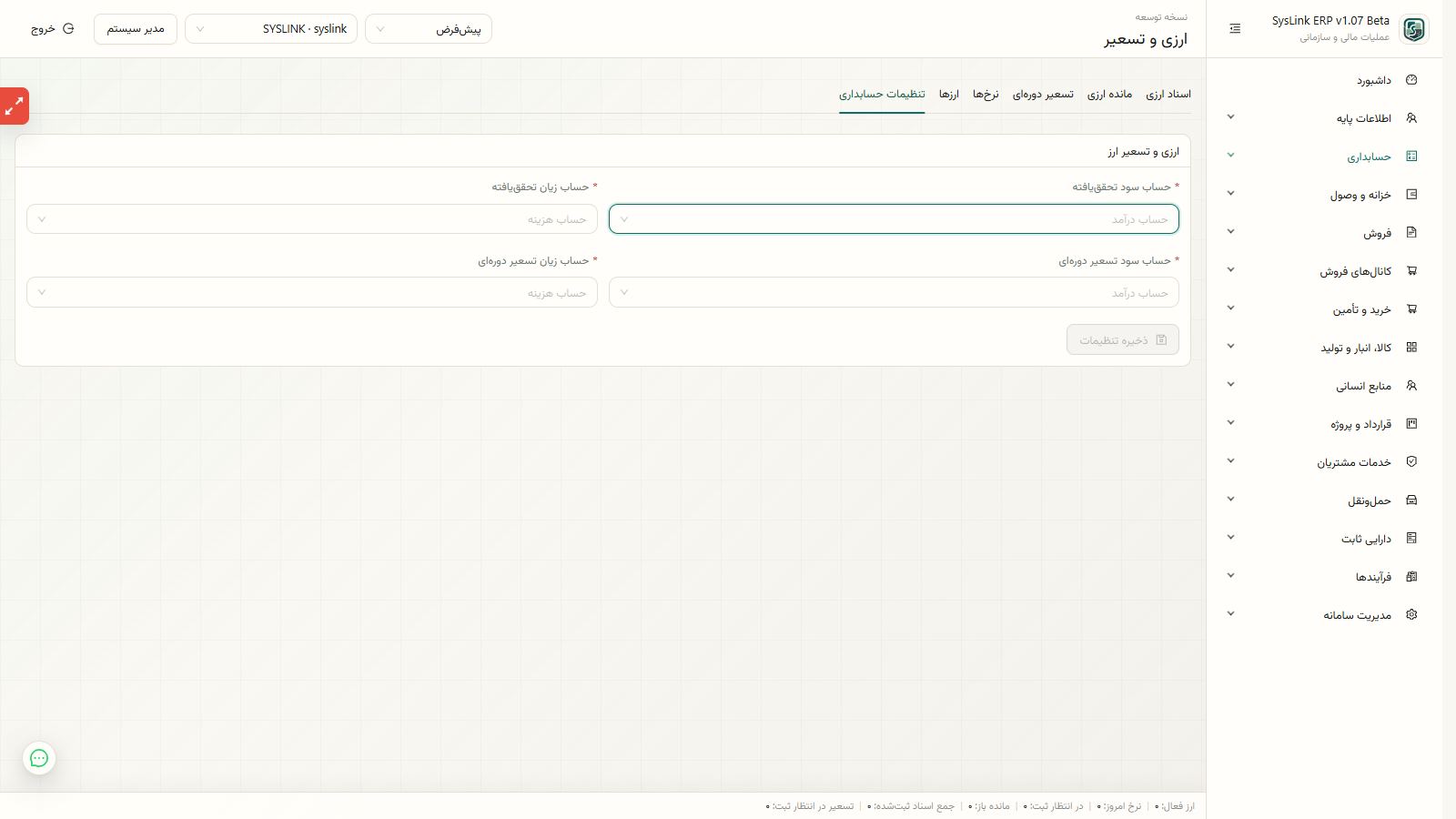Image resolution: width=1456 pixels, height=819 pixels.
Task: Expand the خزانه و وصول menu chevron
Action: (1230, 194)
